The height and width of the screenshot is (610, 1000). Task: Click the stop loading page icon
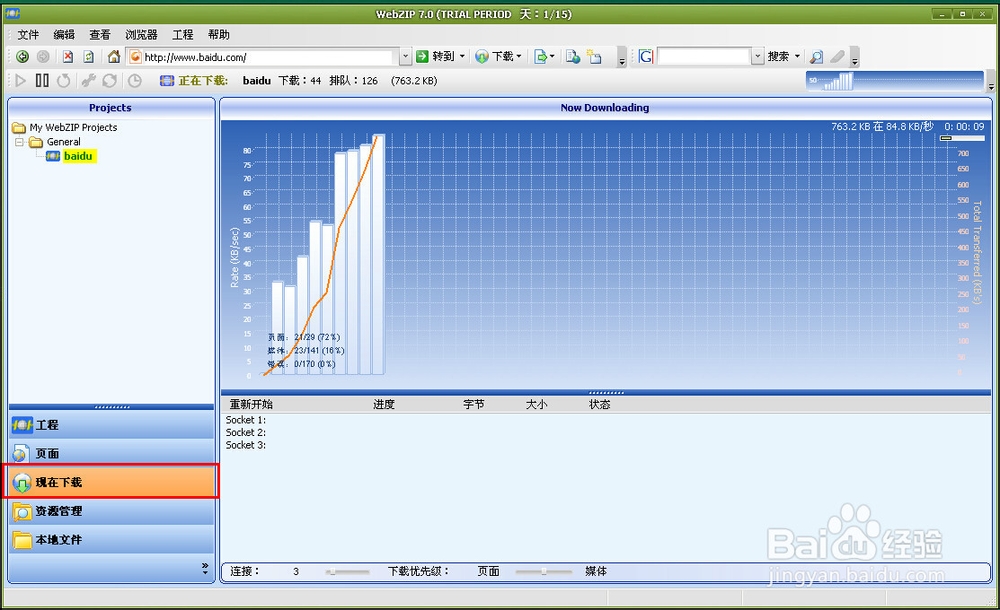tap(68, 57)
